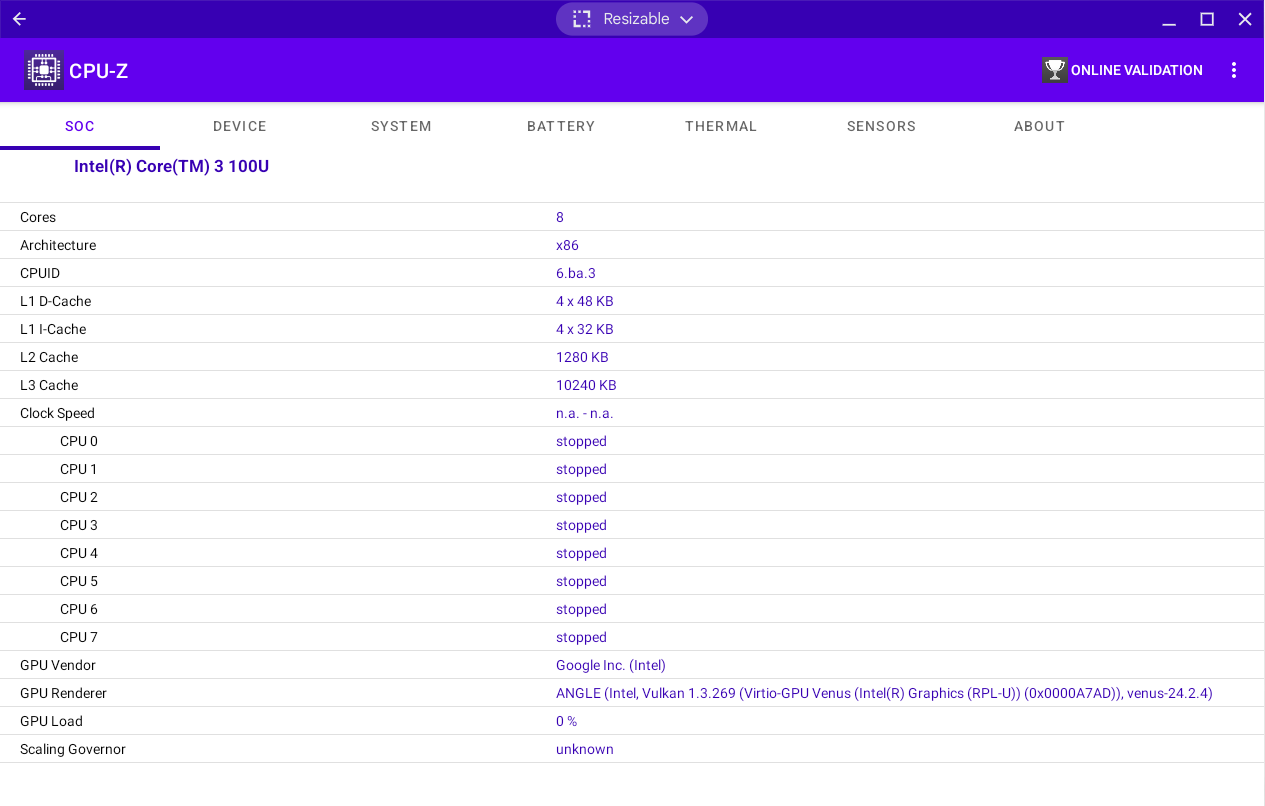Click the Scaling Governor label
The image size is (1265, 806).
pos(73,749)
